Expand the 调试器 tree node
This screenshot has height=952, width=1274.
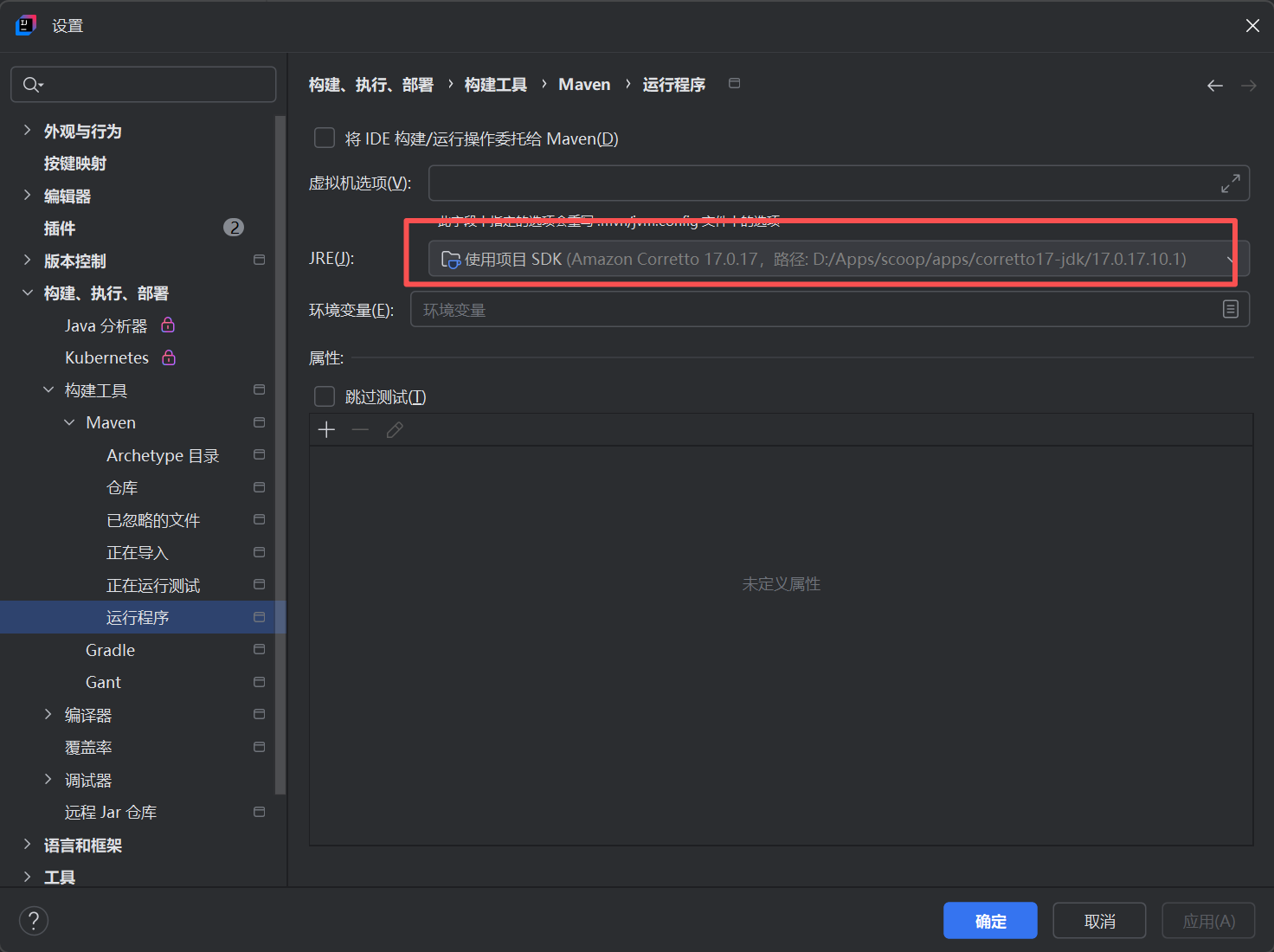(x=48, y=780)
